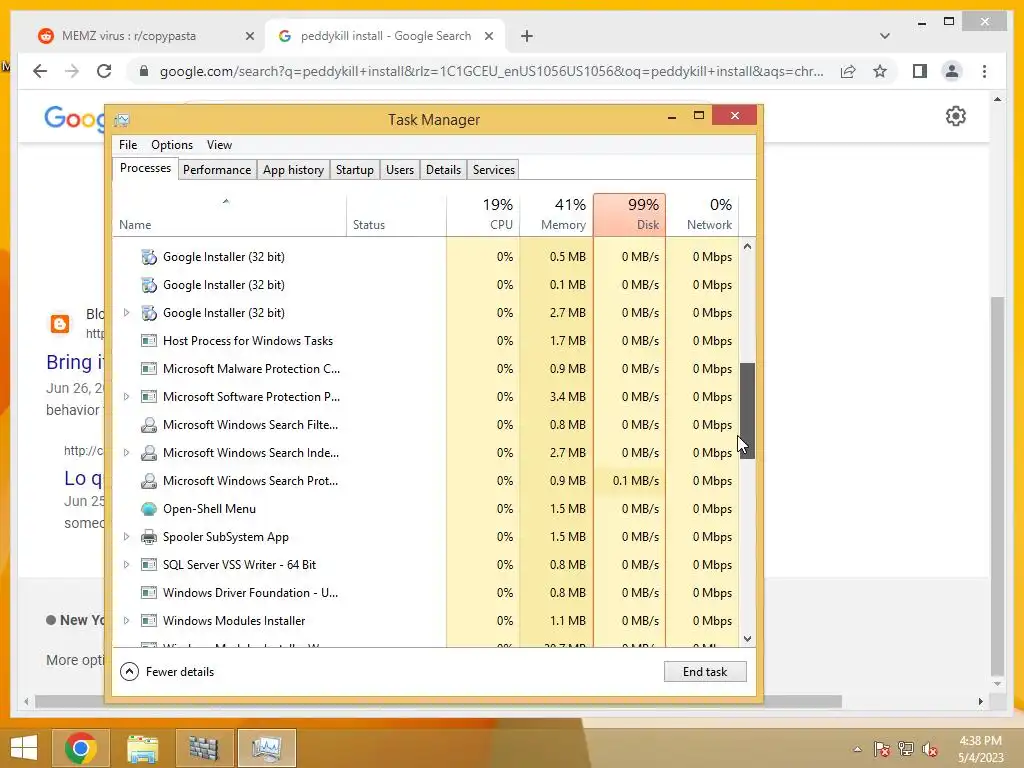This screenshot has height=768, width=1024.
Task: Sort processes by the Network column
Action: [x=703, y=215]
